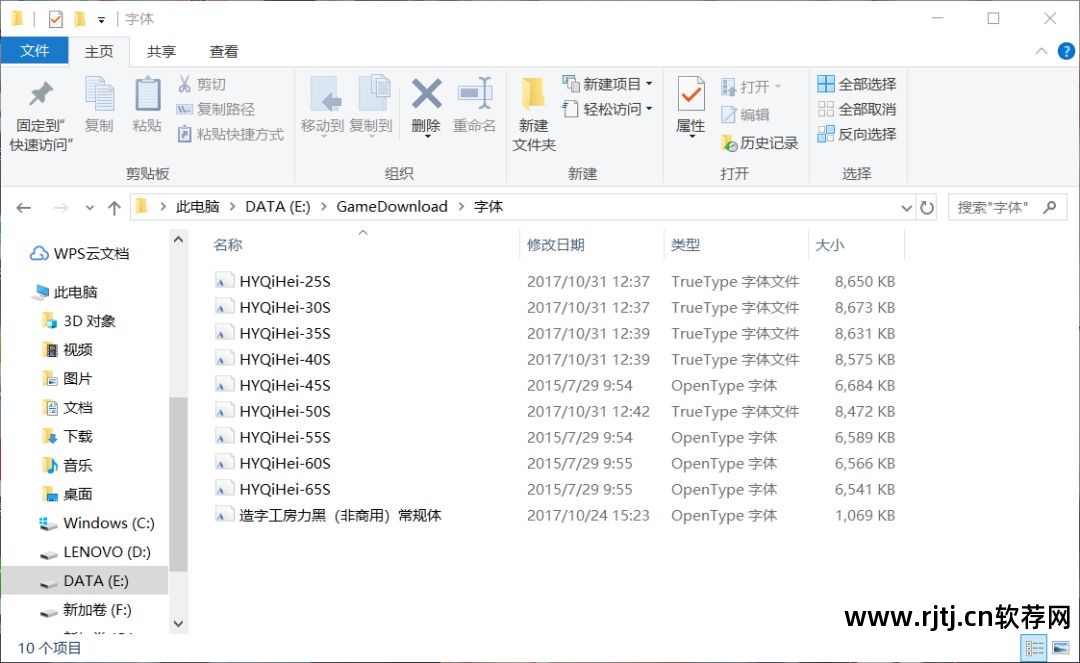1080x663 pixels.
Task: Click Edit (编辑) in Open group
Action: [x=745, y=114]
